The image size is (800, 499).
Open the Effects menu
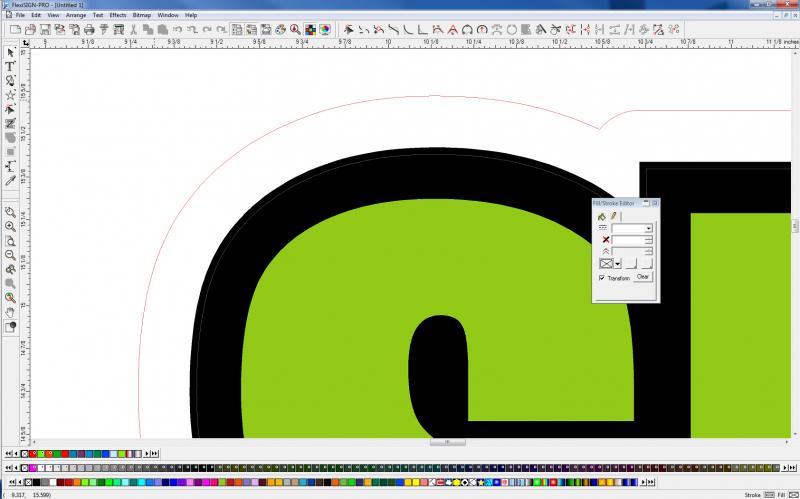click(118, 15)
